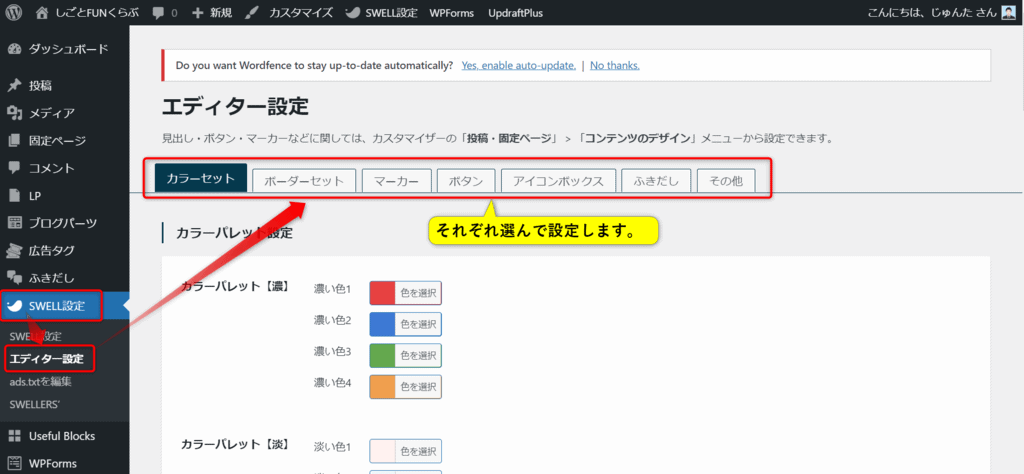1024x474 pixels.
Task: Switch to the ふきだし tab
Action: pos(656,181)
